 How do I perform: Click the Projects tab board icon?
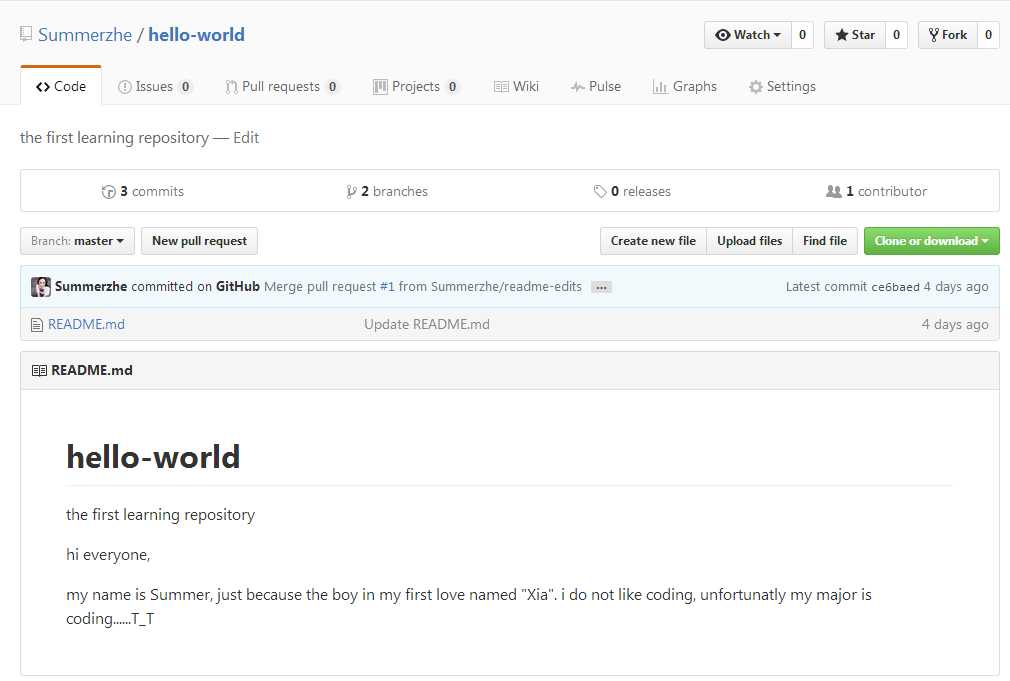click(x=380, y=87)
